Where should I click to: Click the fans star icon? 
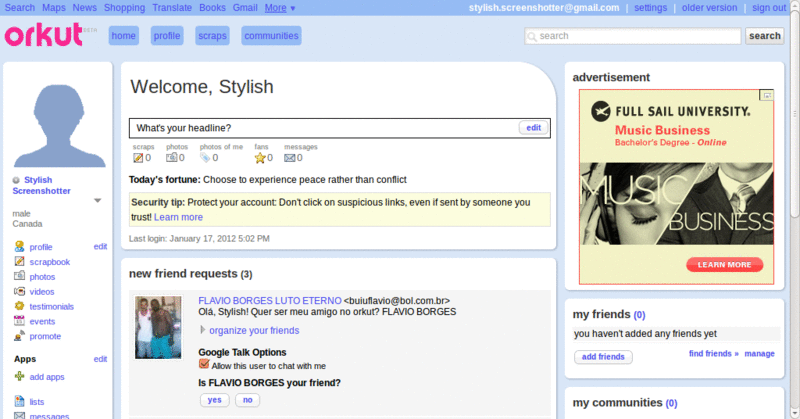[x=260, y=158]
